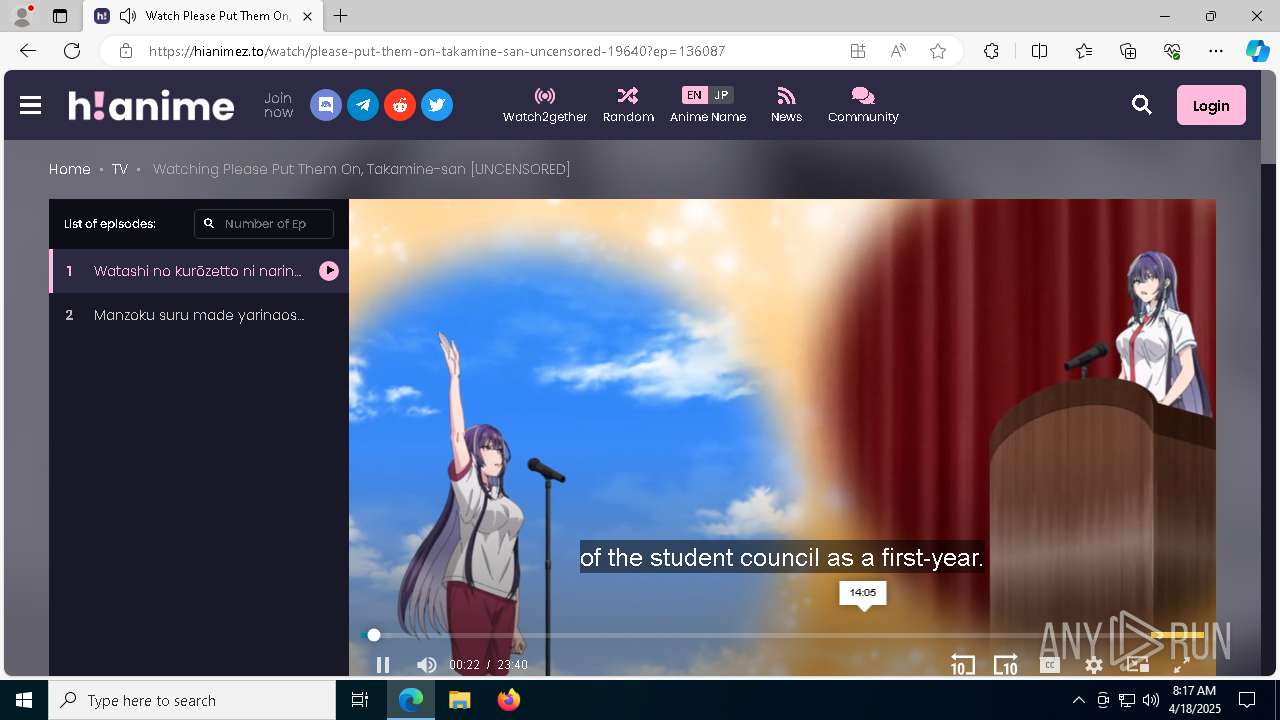The image size is (1280, 720).
Task: Launch Firefox from taskbar
Action: click(508, 700)
